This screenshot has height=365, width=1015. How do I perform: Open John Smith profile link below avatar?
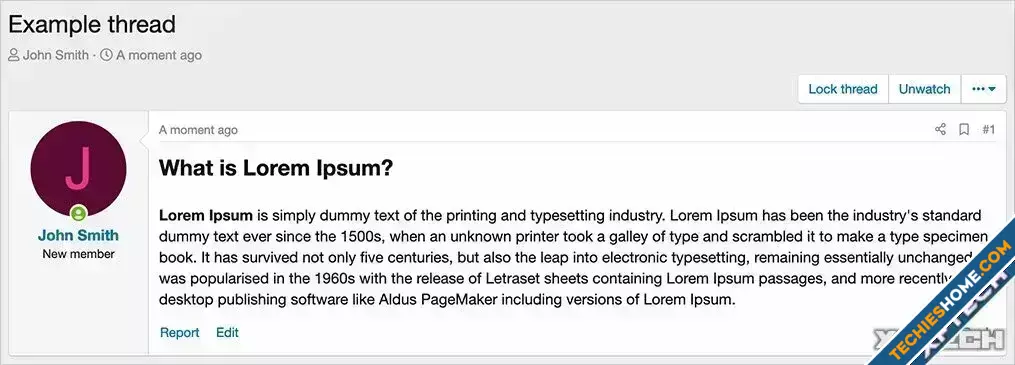[78, 235]
